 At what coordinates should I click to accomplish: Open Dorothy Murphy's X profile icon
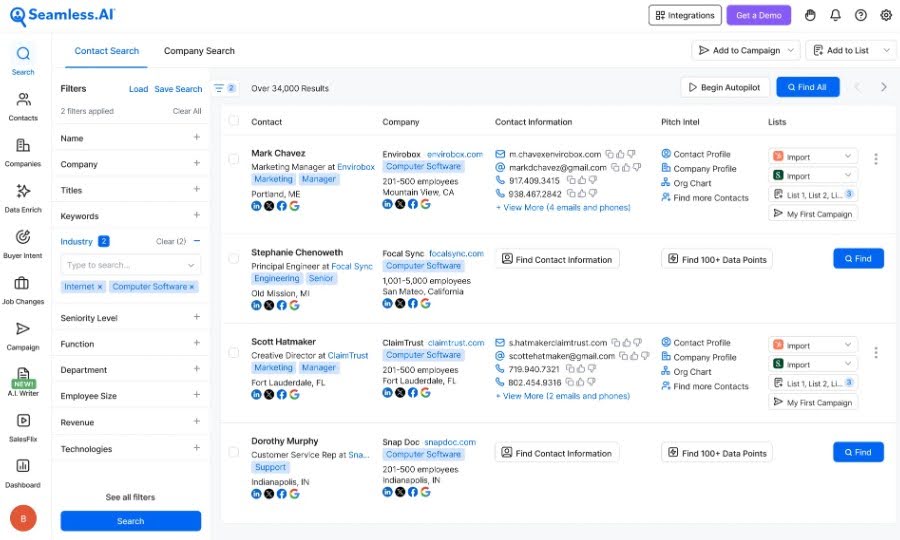[269, 494]
